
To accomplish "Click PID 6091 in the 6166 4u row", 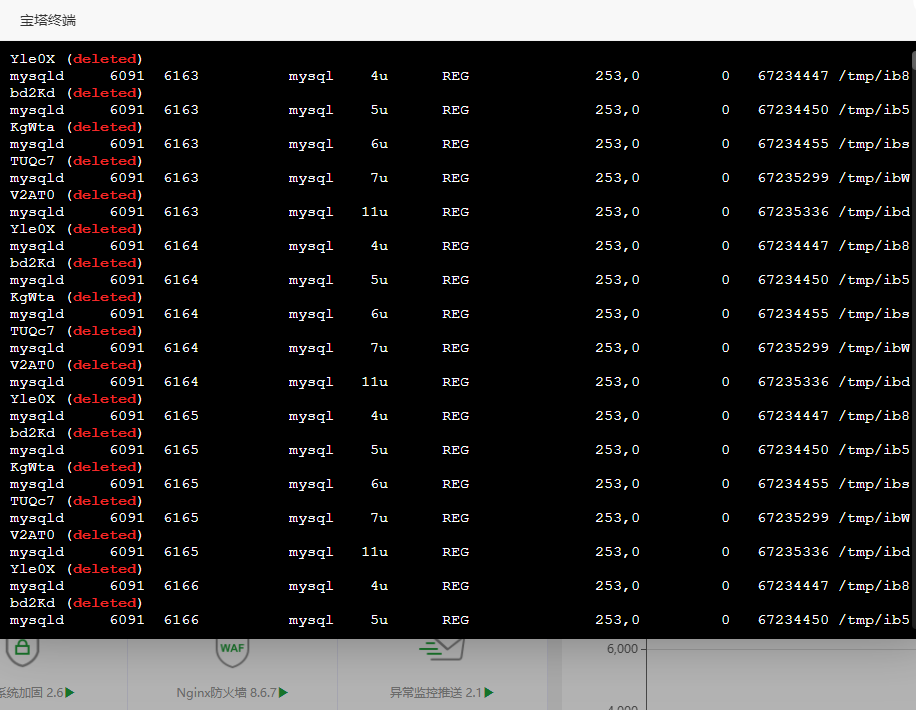I will click(x=127, y=586).
